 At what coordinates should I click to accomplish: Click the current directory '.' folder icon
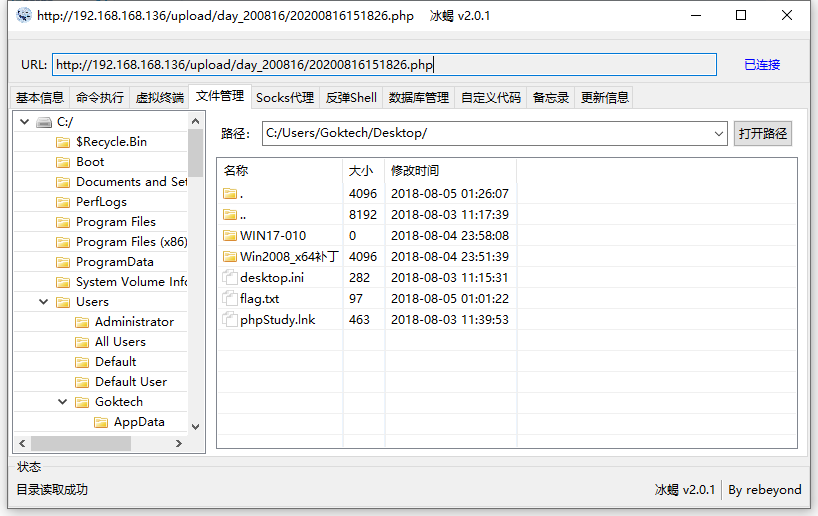coord(230,194)
